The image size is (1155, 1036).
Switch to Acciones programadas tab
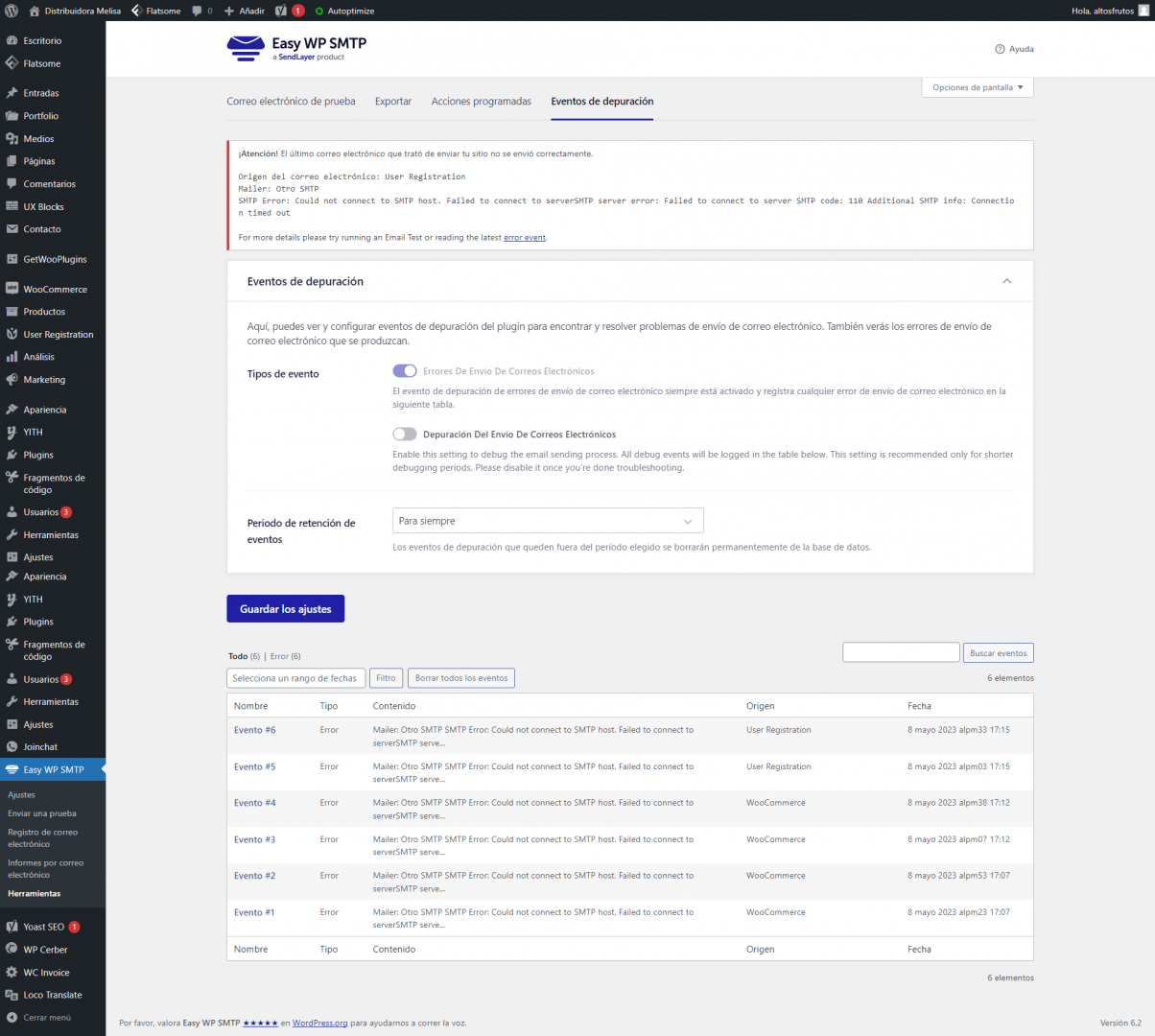482,101
